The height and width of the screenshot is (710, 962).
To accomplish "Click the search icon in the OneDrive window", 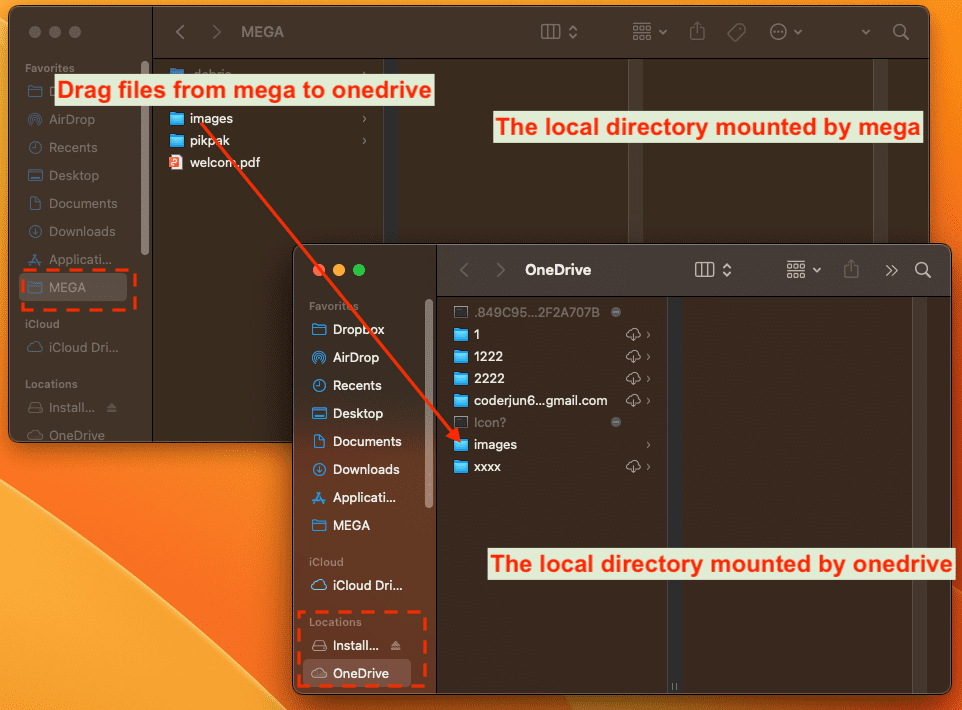I will pos(922,270).
